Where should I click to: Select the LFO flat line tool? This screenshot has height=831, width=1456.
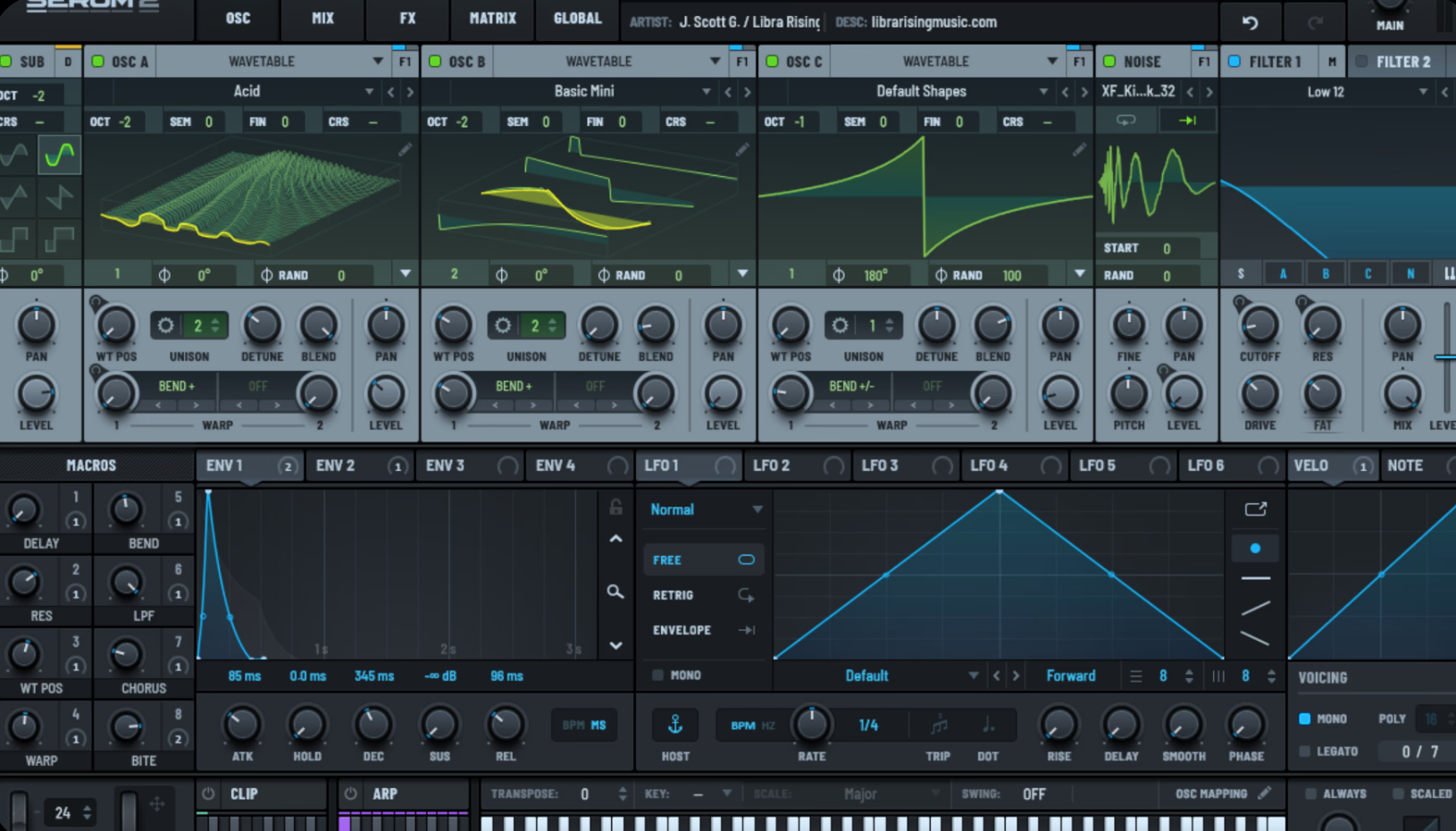(1255, 579)
